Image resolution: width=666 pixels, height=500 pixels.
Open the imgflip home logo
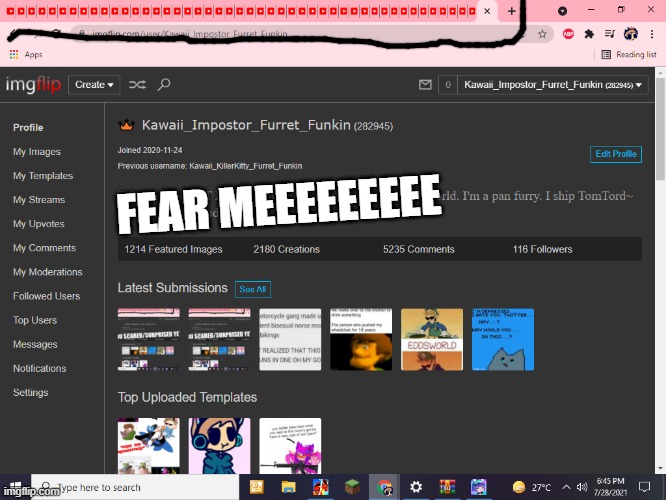[x=33, y=85]
